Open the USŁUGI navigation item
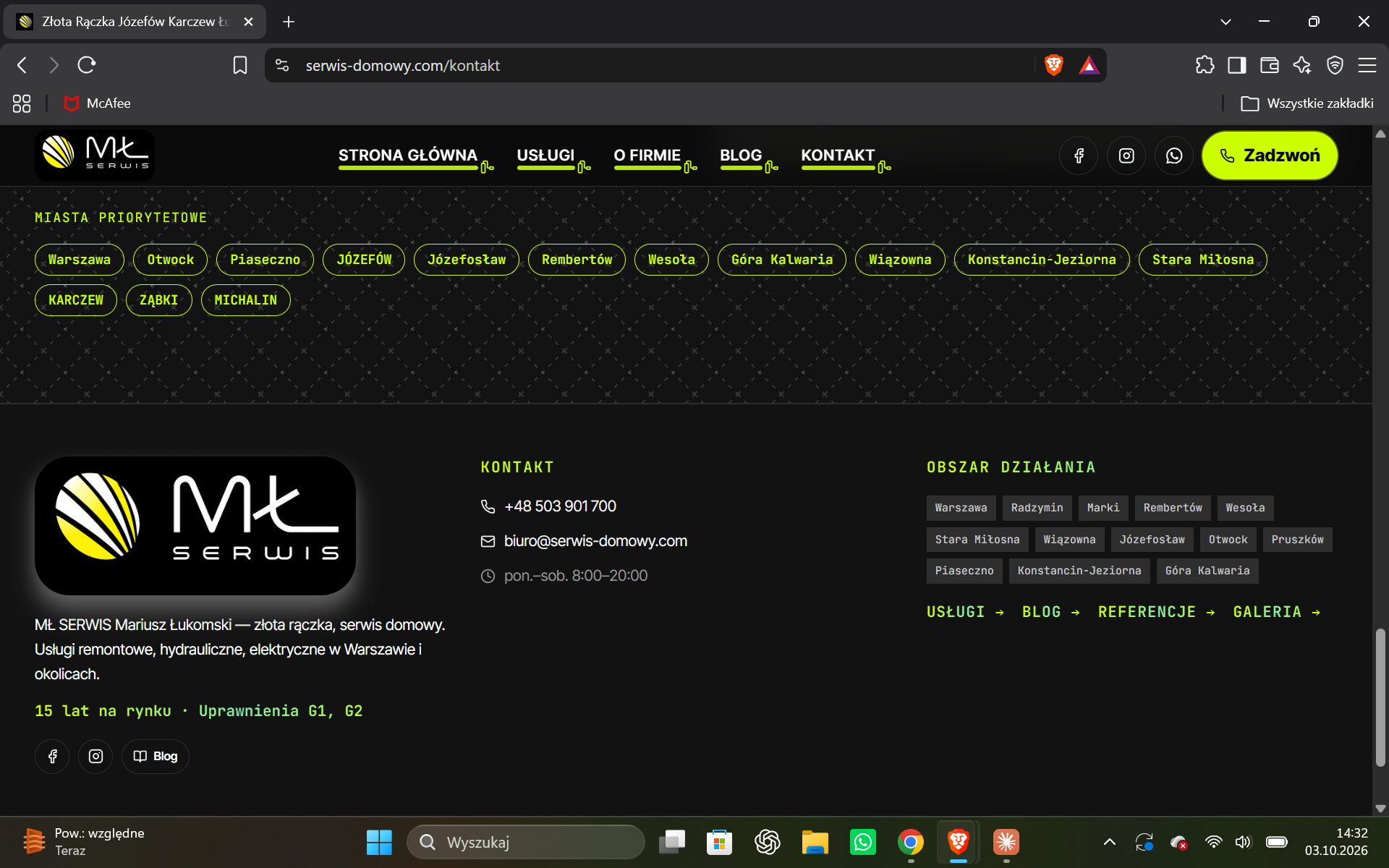The image size is (1389, 868). click(545, 156)
